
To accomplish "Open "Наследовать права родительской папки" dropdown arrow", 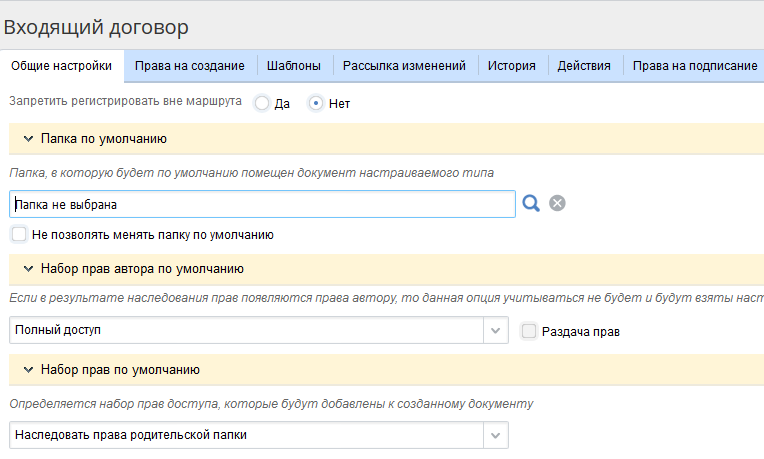I will click(x=496, y=435).
